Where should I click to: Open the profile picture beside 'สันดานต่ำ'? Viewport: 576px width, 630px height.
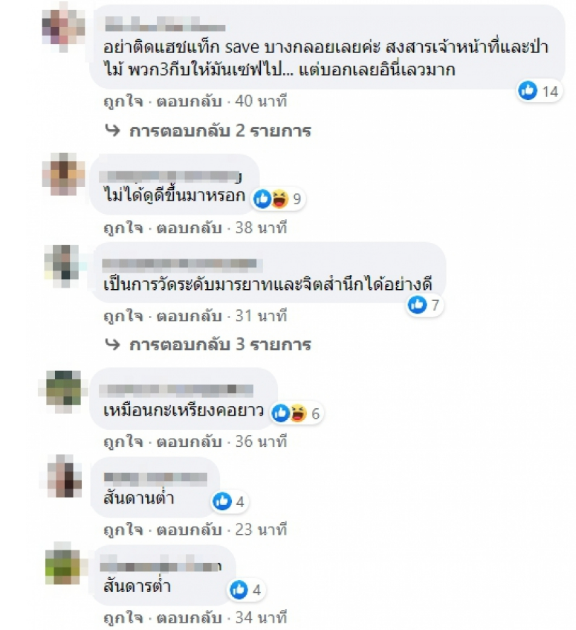tap(64, 477)
